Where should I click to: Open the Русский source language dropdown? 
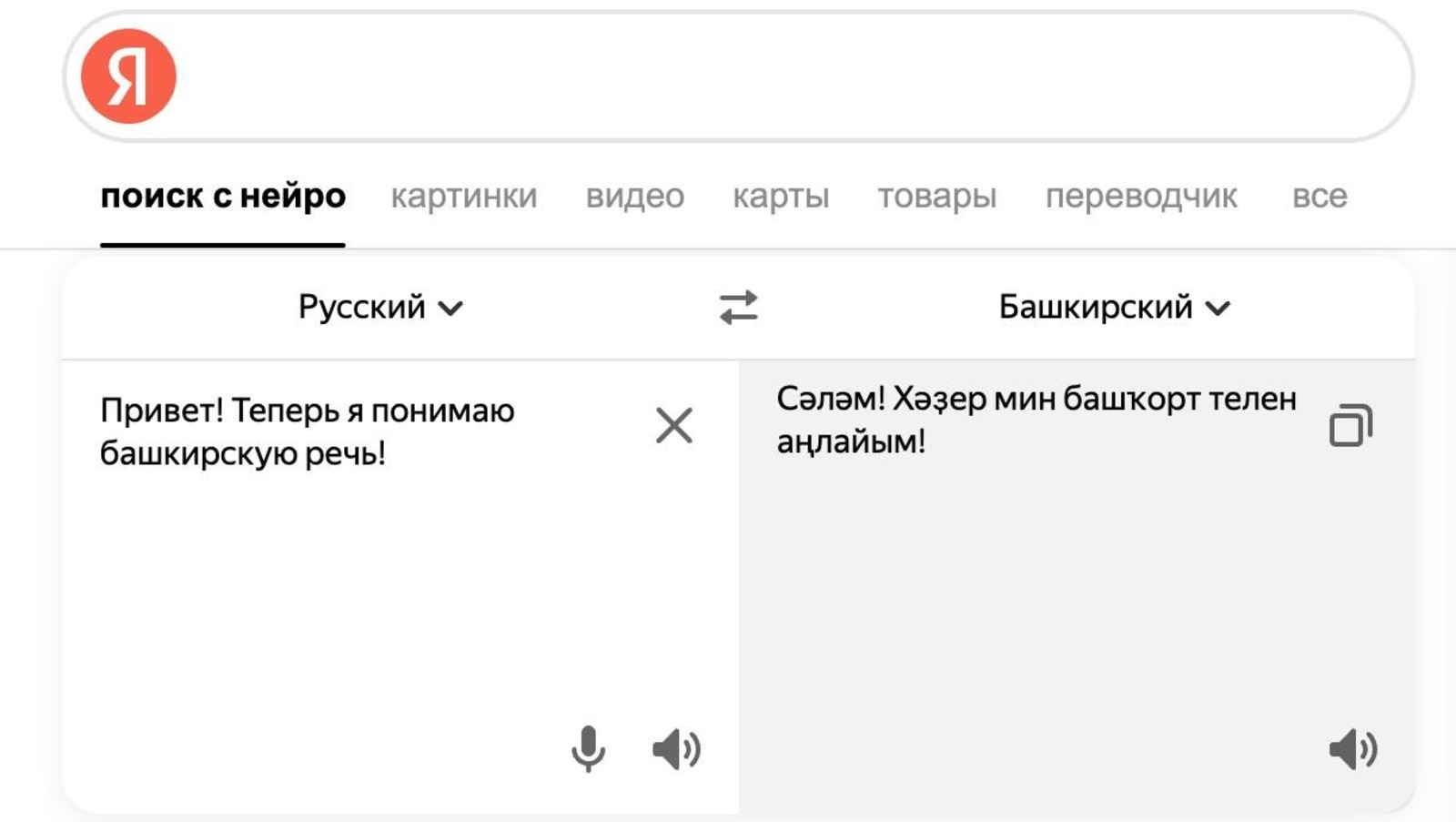point(380,308)
